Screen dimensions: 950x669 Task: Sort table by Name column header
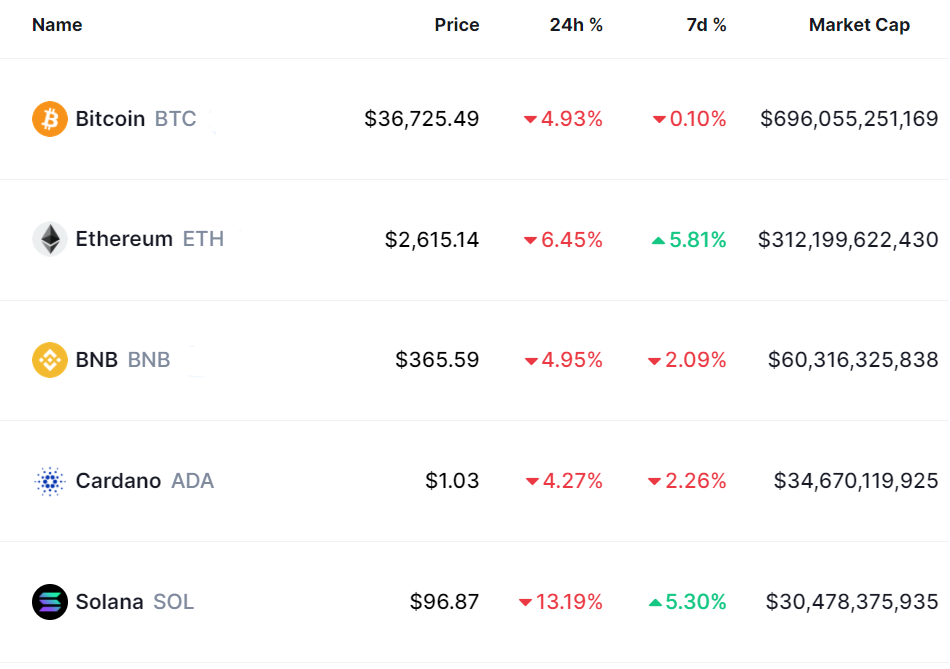[57, 25]
